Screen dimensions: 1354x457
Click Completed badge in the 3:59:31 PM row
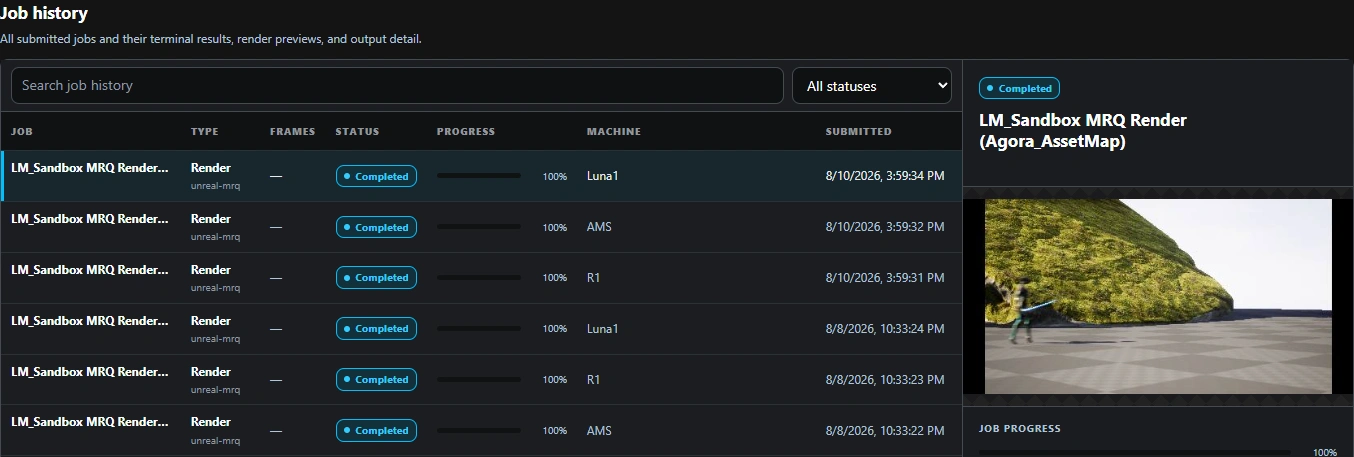376,277
